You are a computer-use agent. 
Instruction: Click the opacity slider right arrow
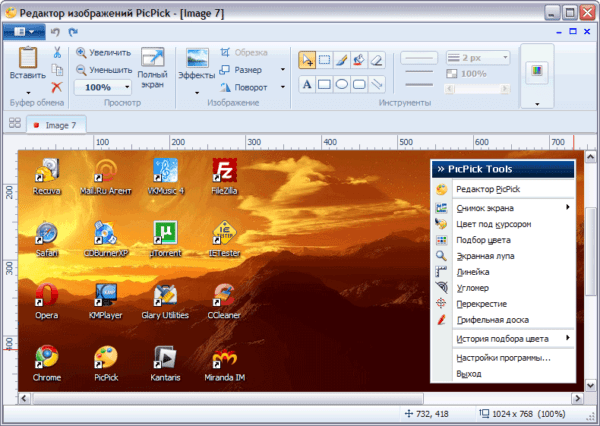(x=505, y=89)
